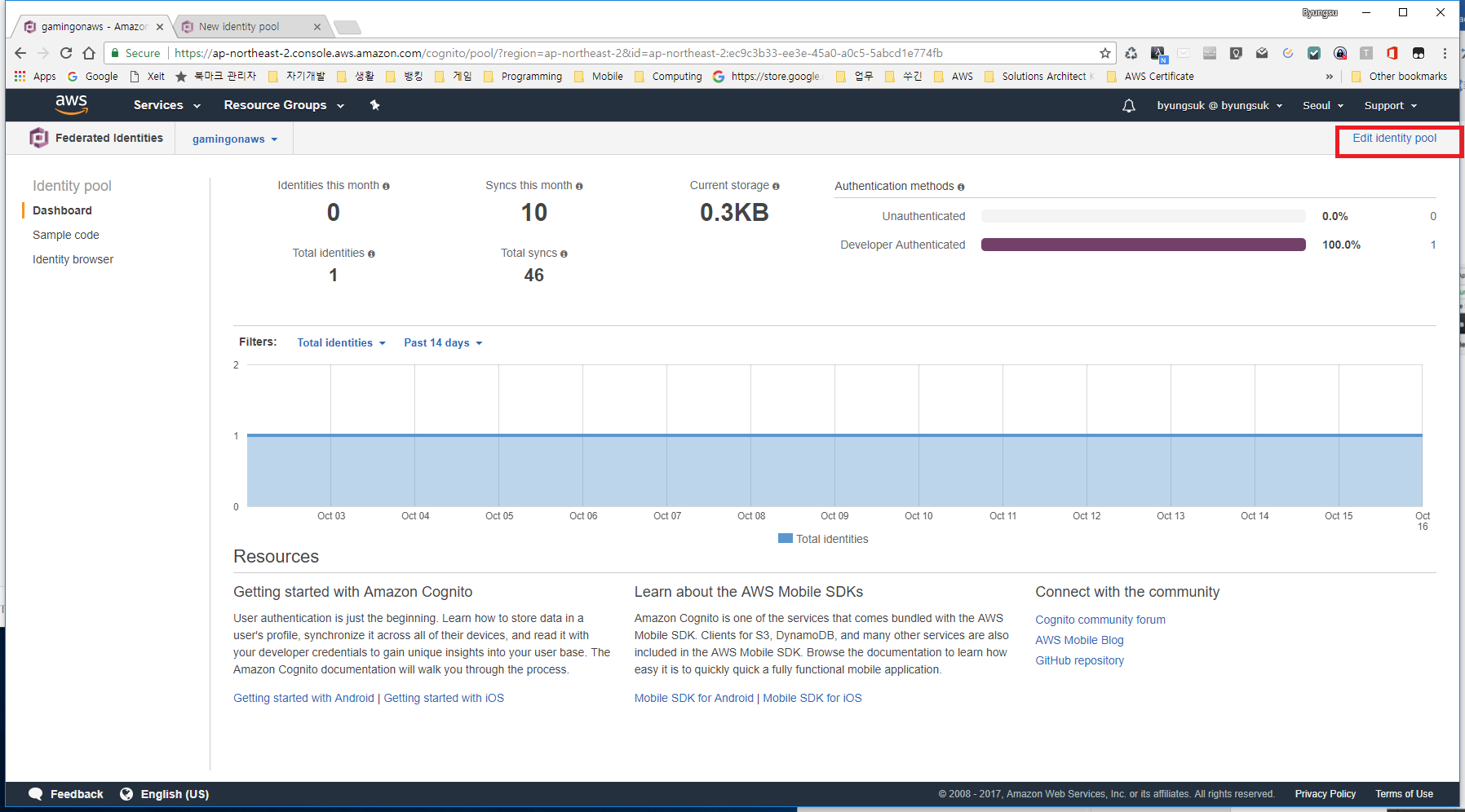The width and height of the screenshot is (1465, 812).
Task: Bookmark this page with the star icon
Action: (x=1105, y=53)
